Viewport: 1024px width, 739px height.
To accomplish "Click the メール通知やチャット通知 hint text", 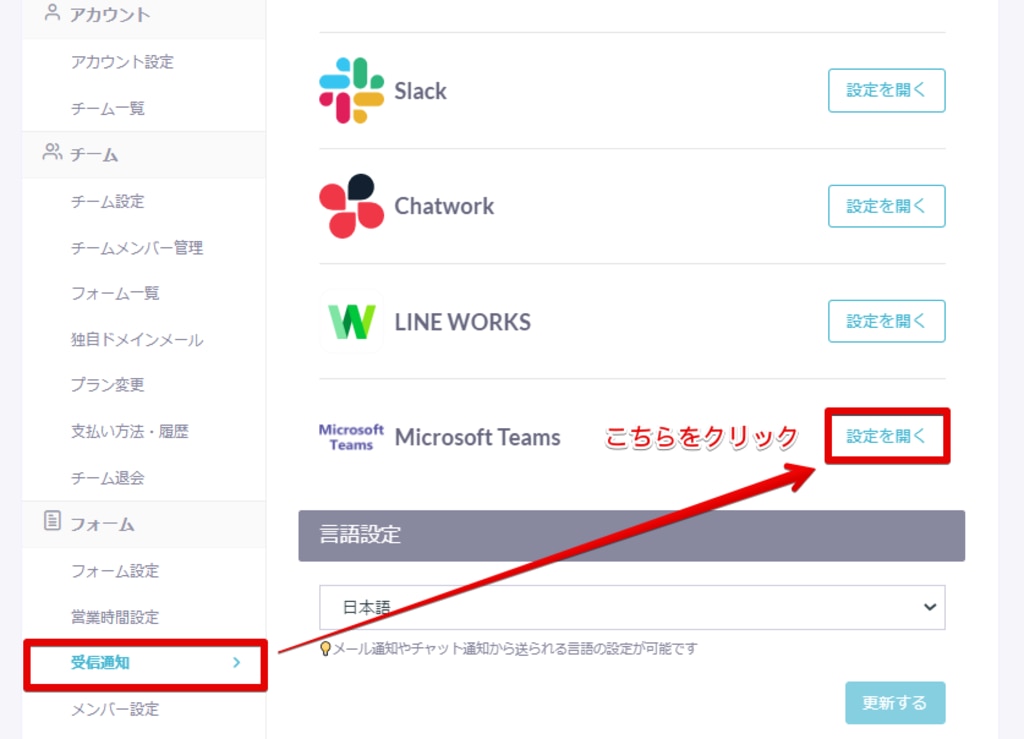I will [515, 649].
